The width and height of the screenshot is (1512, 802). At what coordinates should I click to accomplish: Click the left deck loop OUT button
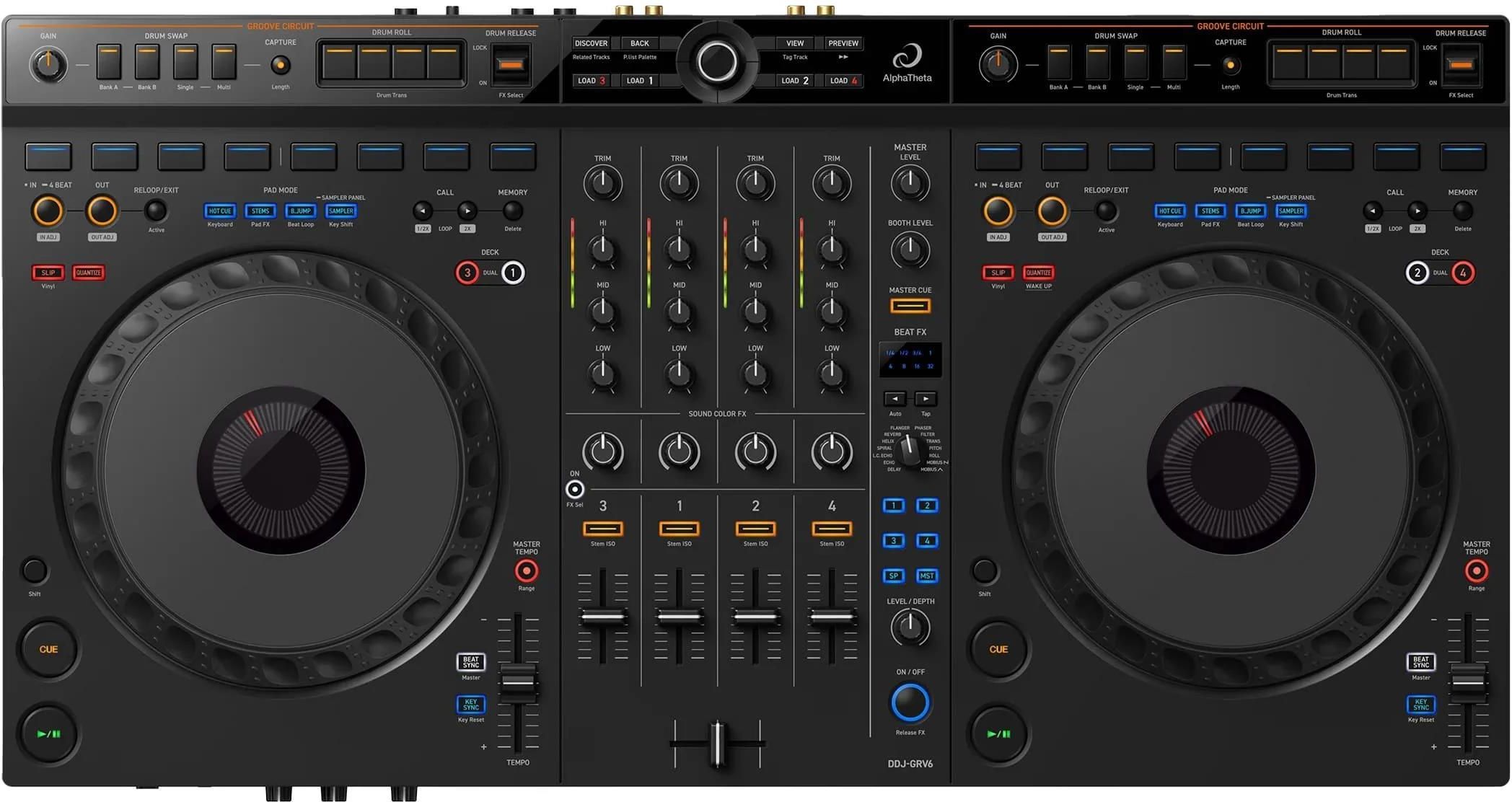click(102, 211)
